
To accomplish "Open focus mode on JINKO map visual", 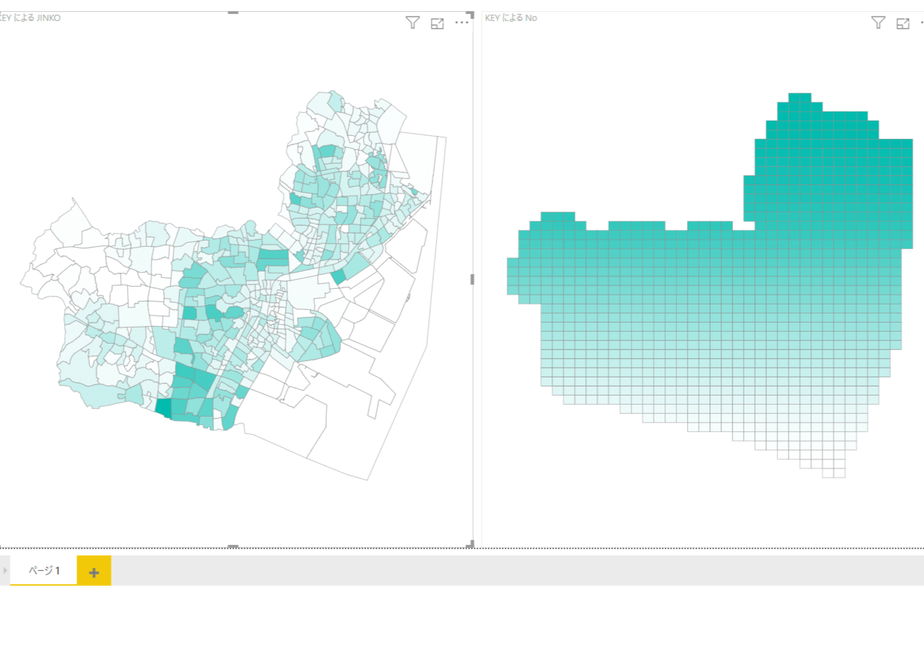I will (437, 24).
